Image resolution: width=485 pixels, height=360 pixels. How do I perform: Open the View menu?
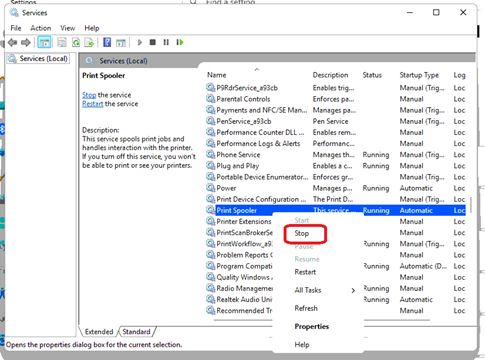pyautogui.click(x=68, y=28)
